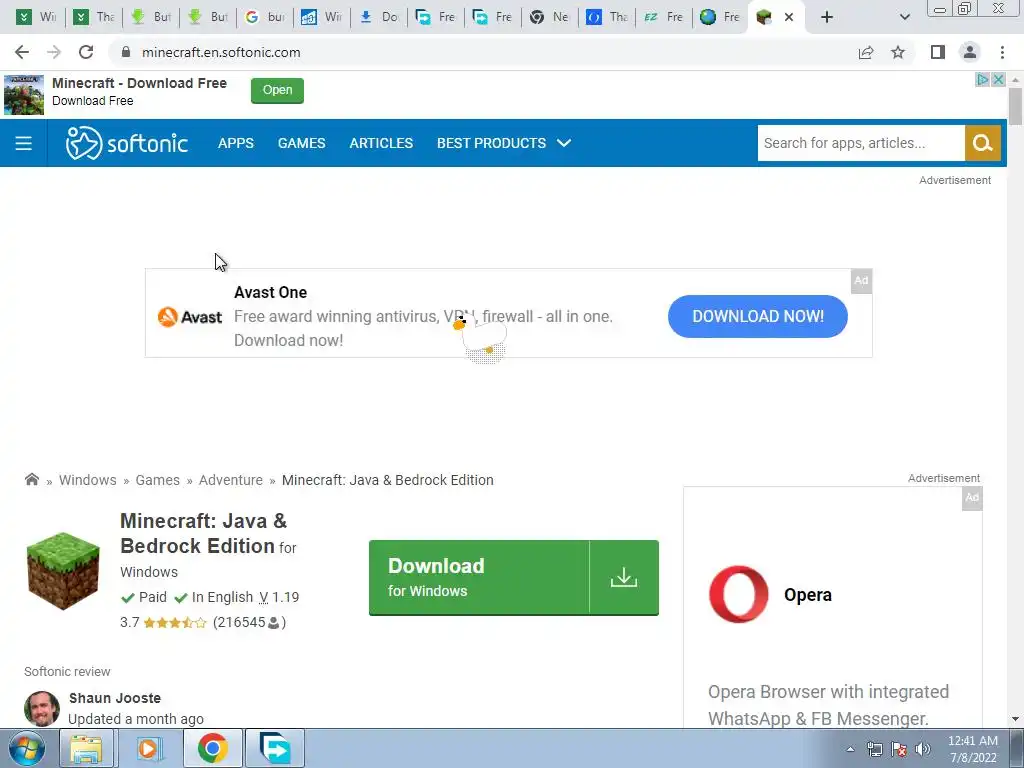This screenshot has height=768, width=1024.
Task: Open the Softonic hamburger menu
Action: (x=24, y=143)
